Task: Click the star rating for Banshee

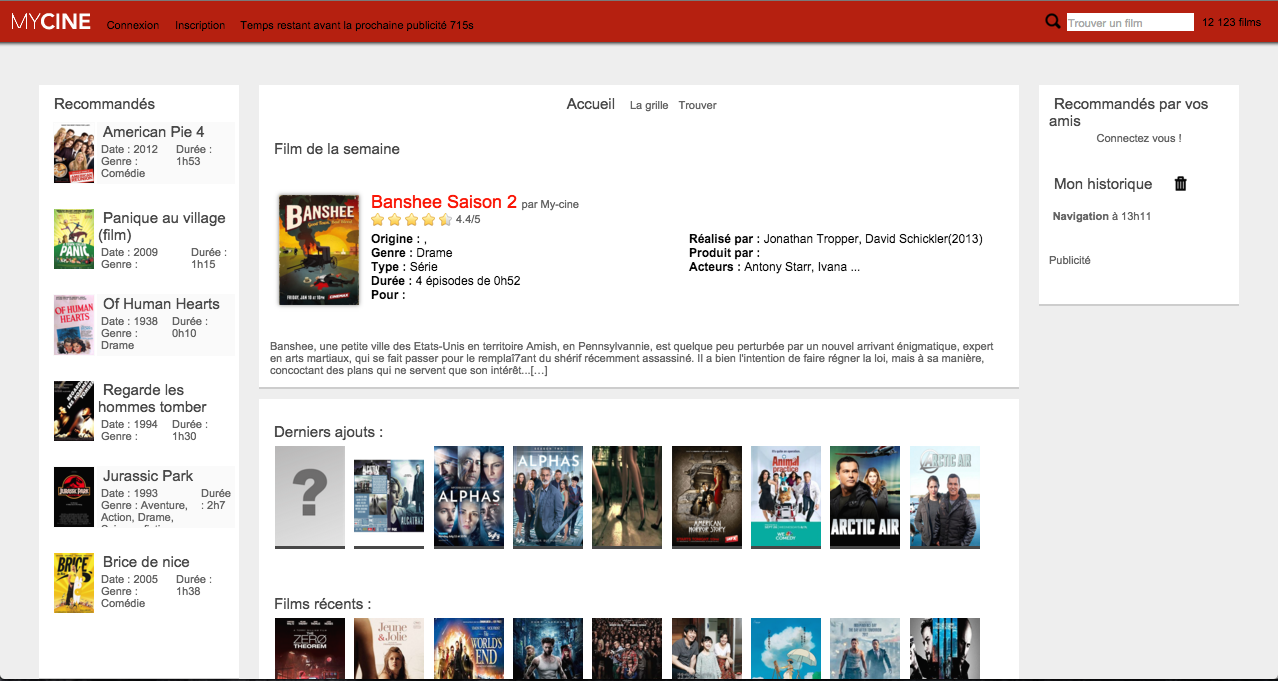Action: [x=411, y=220]
